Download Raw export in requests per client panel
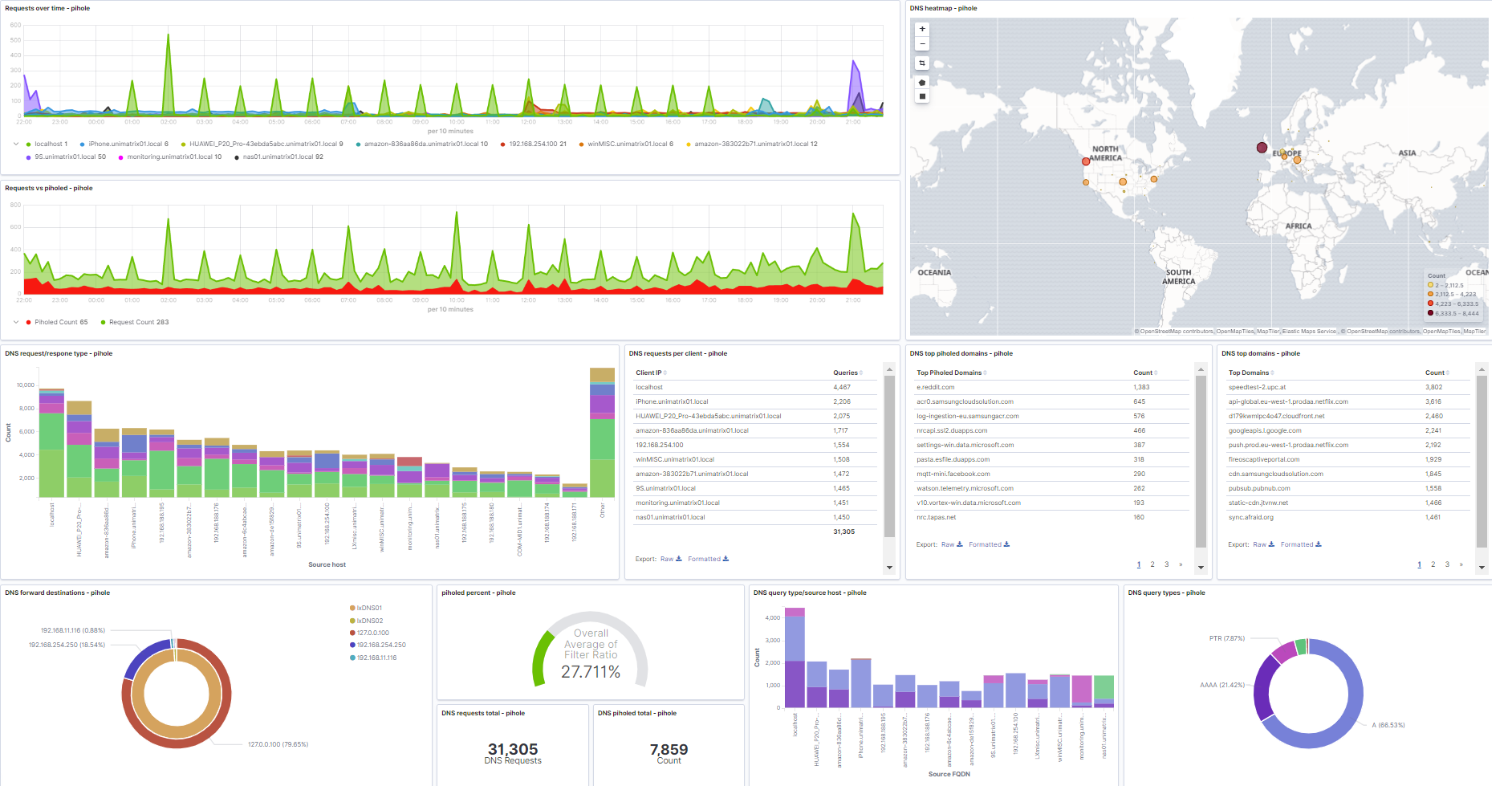This screenshot has width=1512, height=786. (x=671, y=559)
